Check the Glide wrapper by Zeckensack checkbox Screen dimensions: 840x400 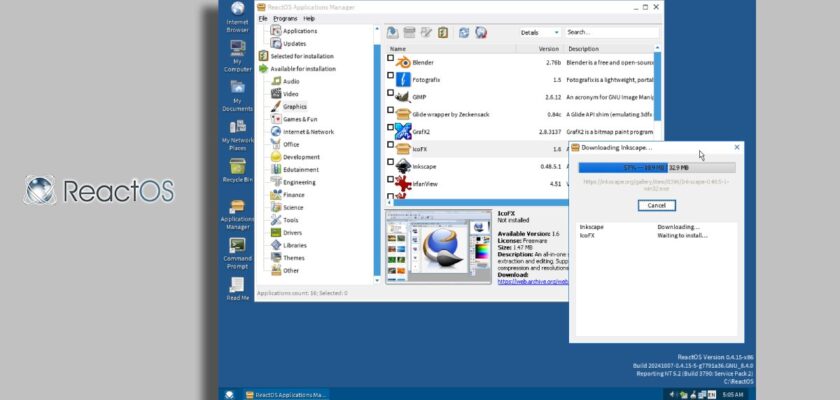click(x=391, y=110)
